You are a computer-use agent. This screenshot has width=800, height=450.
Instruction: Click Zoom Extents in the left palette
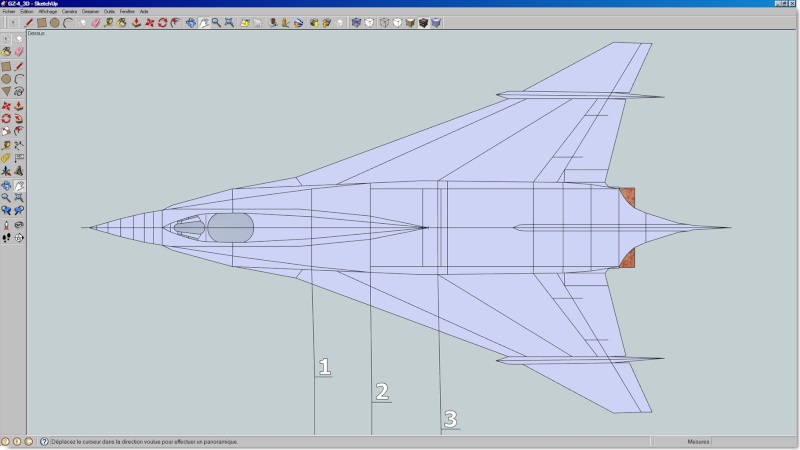[x=19, y=198]
